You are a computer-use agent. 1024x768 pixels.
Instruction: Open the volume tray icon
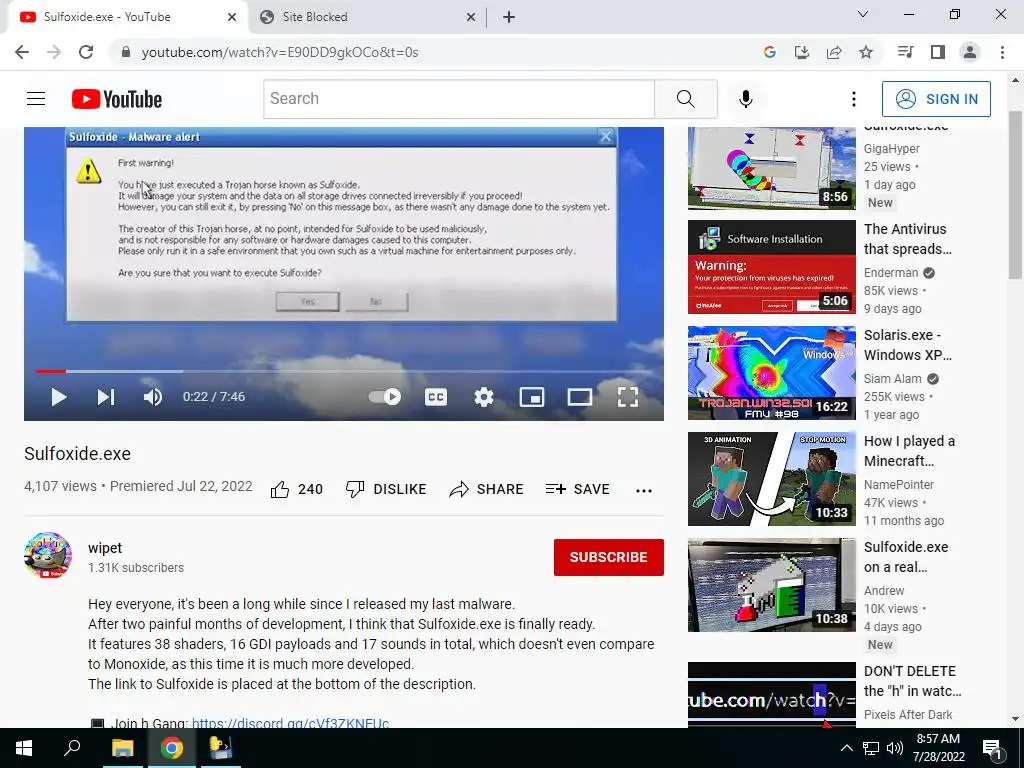point(895,748)
